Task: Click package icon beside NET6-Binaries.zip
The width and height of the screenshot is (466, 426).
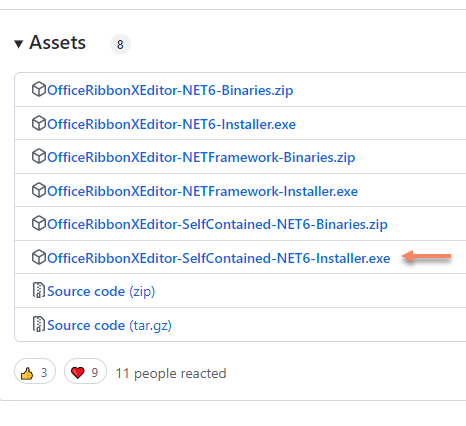Action: pyautogui.click(x=39, y=89)
